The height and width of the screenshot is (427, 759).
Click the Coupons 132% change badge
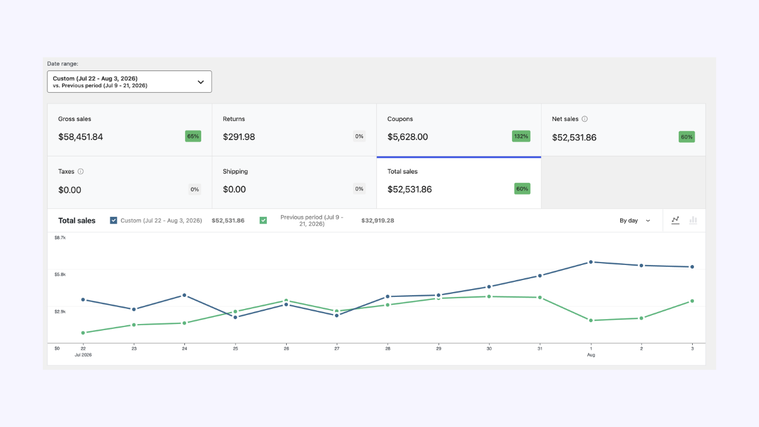(x=521, y=137)
